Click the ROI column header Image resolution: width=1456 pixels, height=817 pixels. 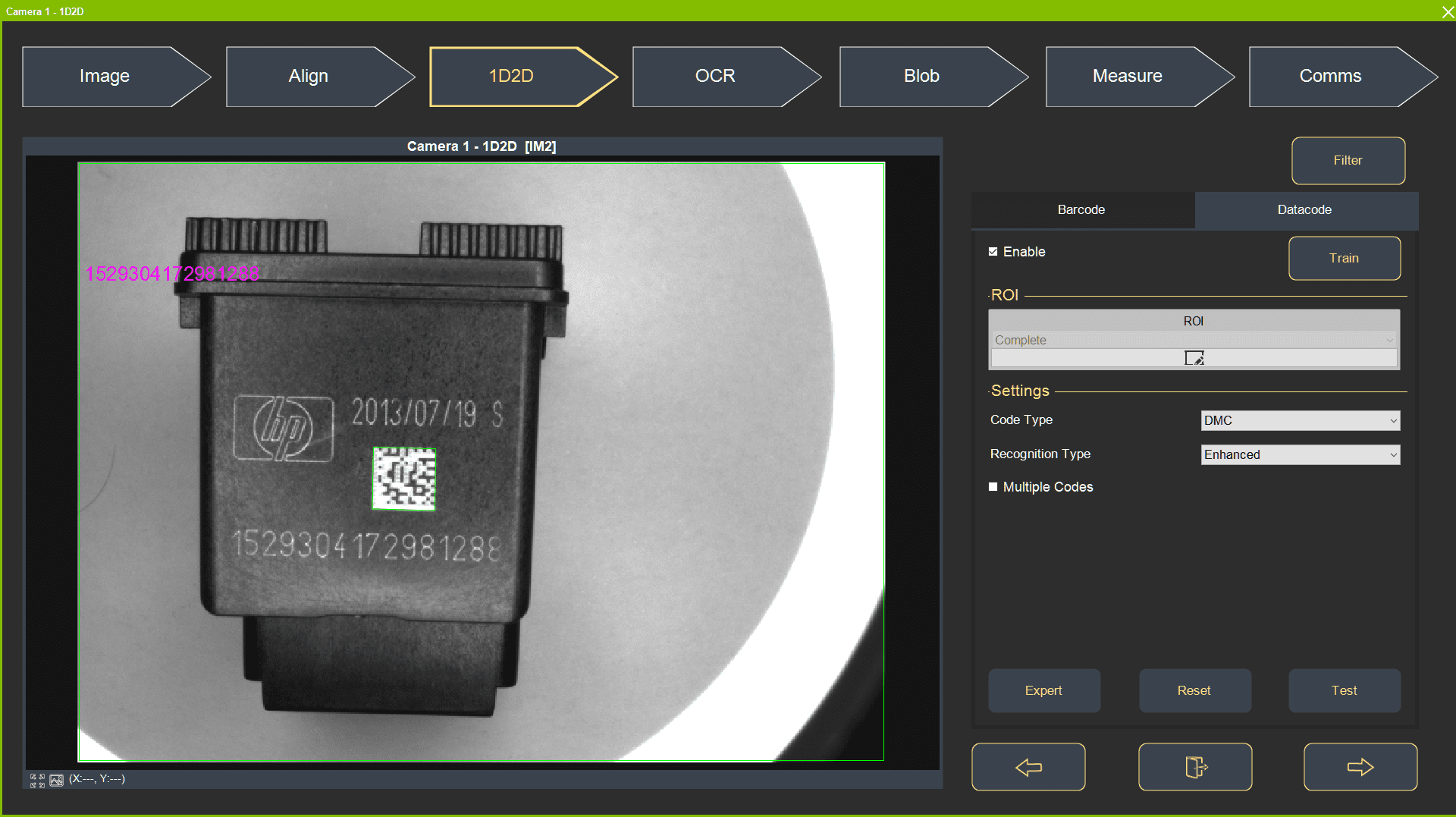coord(1194,321)
